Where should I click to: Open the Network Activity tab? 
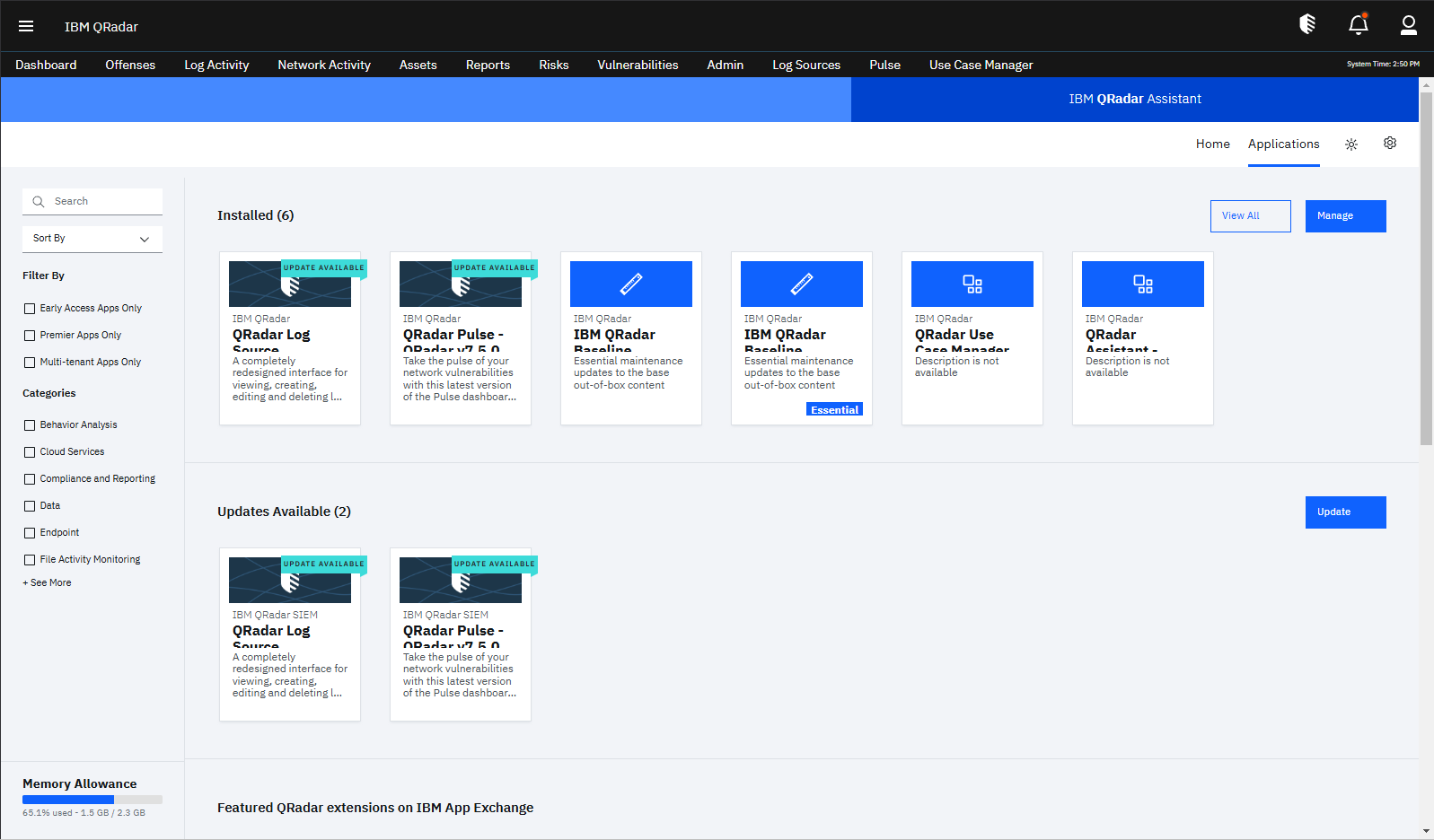[324, 65]
